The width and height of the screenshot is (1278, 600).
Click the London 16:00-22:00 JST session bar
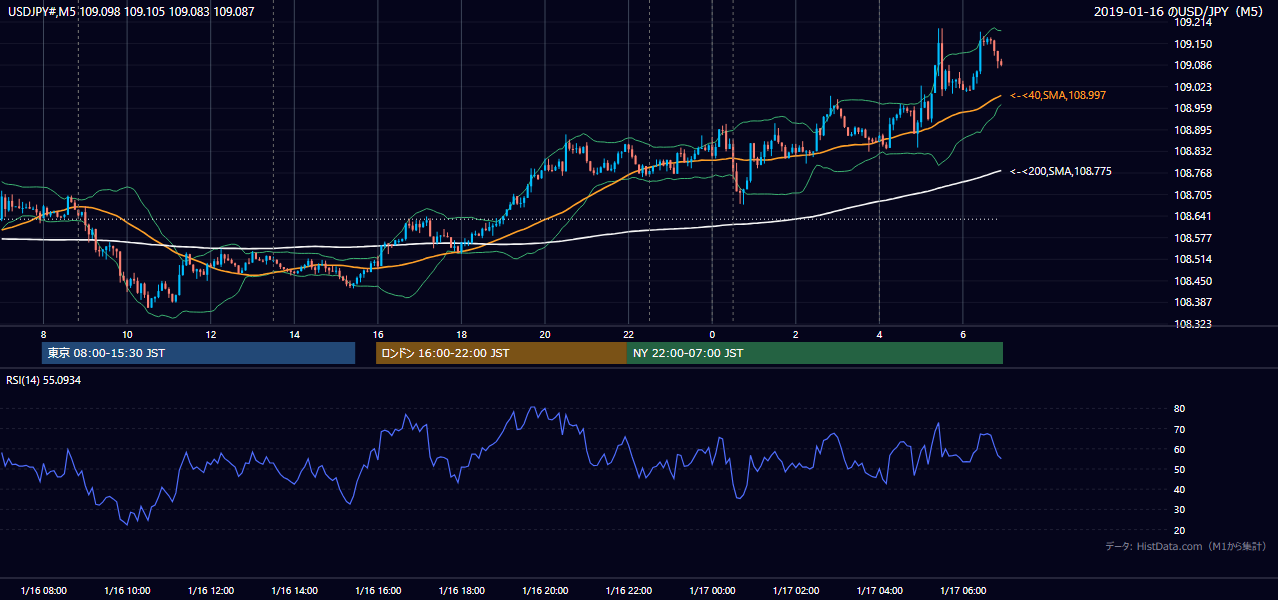(x=501, y=353)
